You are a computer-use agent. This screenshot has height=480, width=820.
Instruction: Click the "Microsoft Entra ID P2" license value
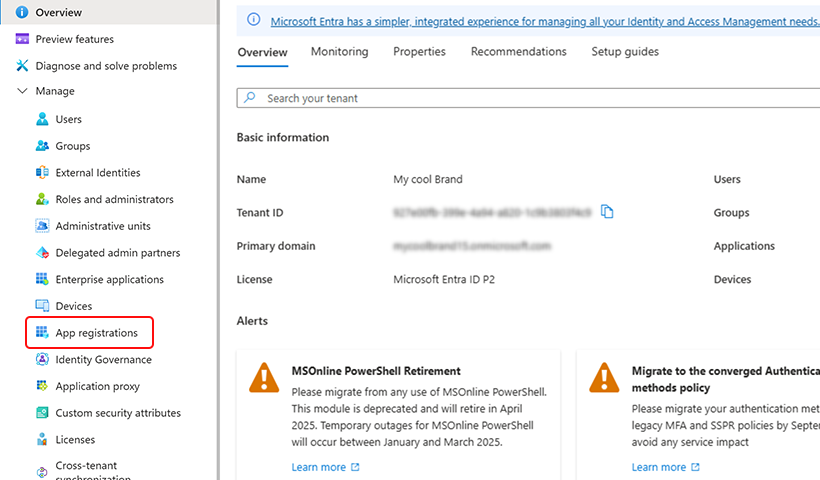443,279
